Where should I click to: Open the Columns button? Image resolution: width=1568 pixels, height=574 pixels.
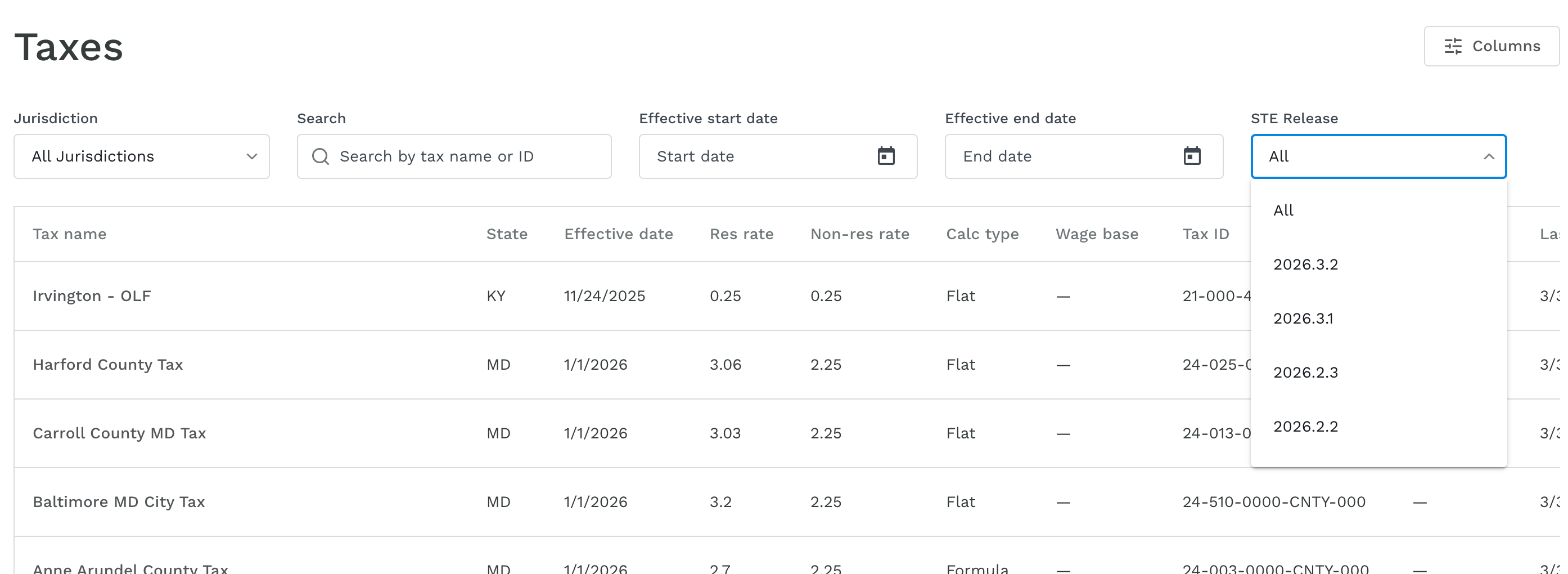[x=1492, y=46]
